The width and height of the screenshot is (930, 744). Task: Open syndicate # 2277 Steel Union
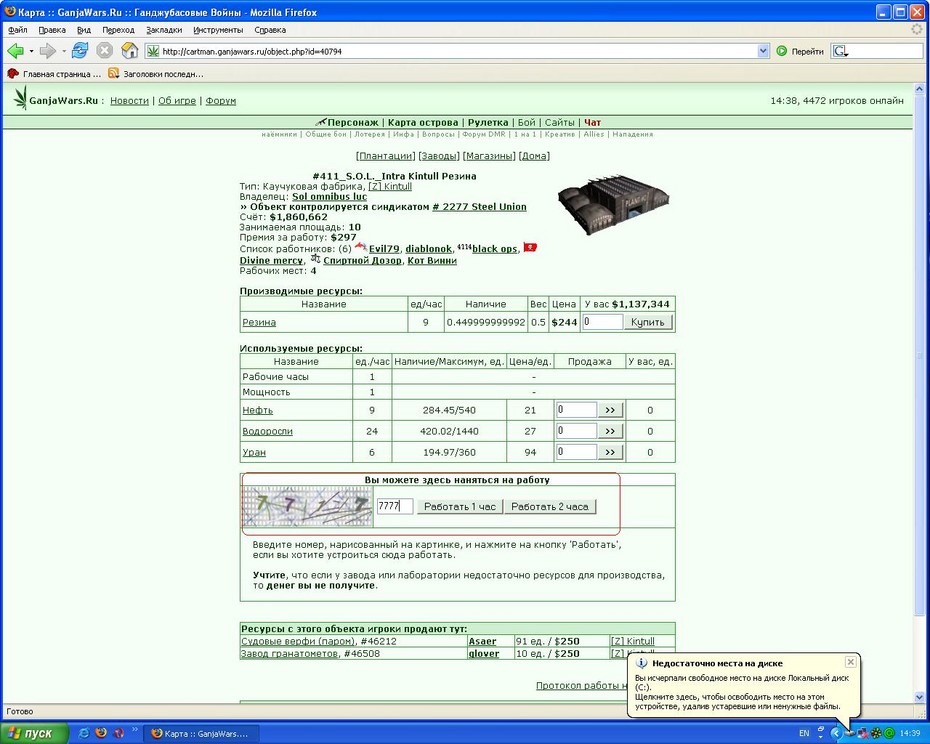click(479, 206)
